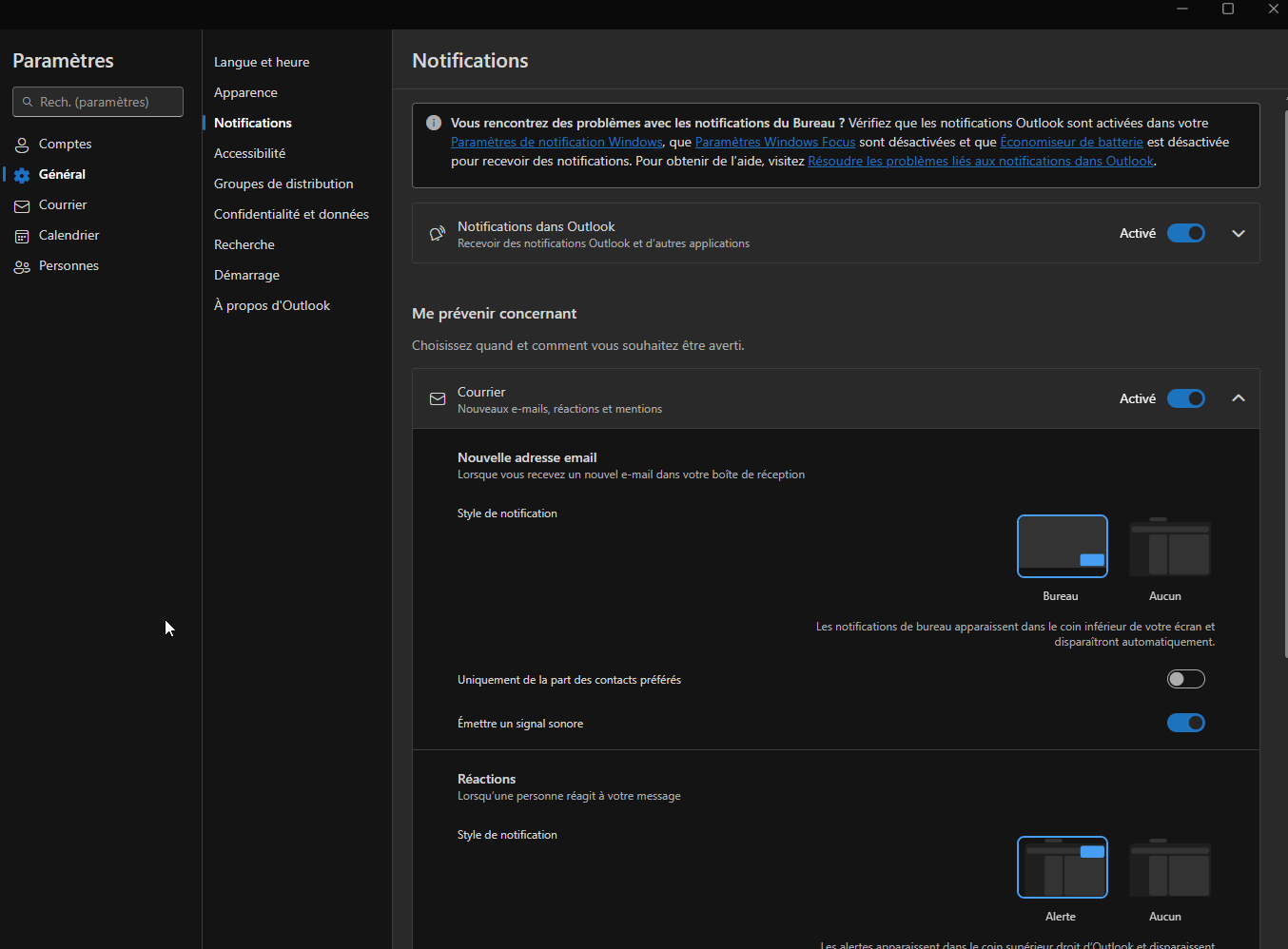Open Économiseur de batterie link
The height and width of the screenshot is (949, 1288).
coord(1071,142)
